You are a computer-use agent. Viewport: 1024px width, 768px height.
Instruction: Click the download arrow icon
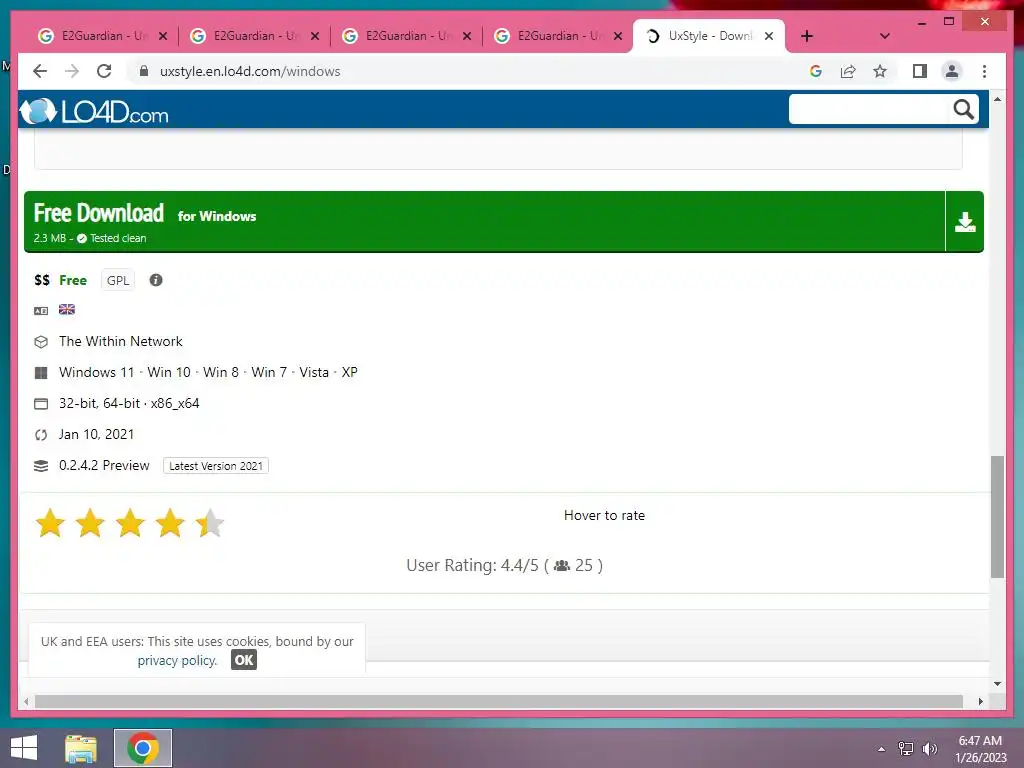click(965, 222)
